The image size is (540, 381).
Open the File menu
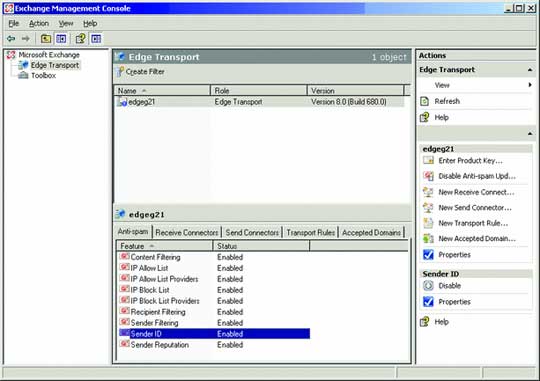[x=14, y=23]
